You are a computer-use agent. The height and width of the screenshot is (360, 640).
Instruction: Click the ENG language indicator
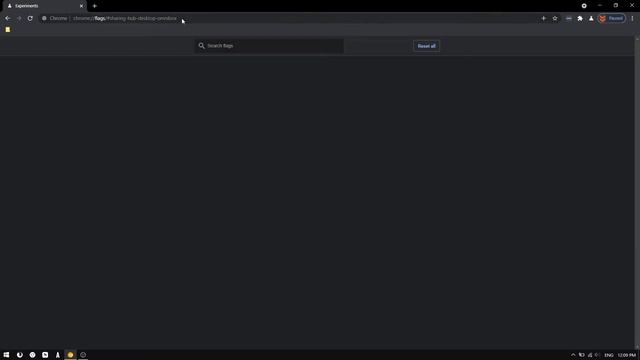(609, 355)
